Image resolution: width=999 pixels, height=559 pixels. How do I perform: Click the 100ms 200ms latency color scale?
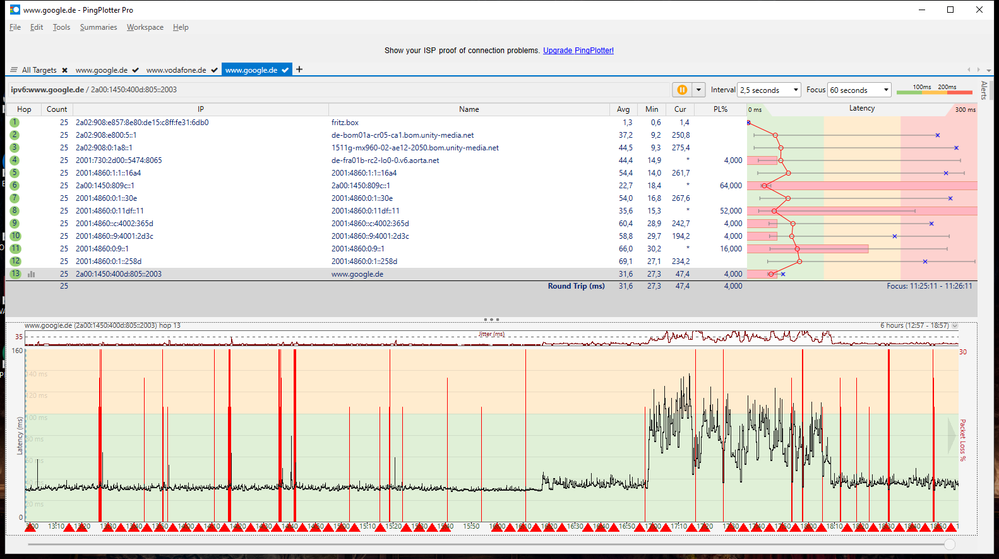click(934, 90)
